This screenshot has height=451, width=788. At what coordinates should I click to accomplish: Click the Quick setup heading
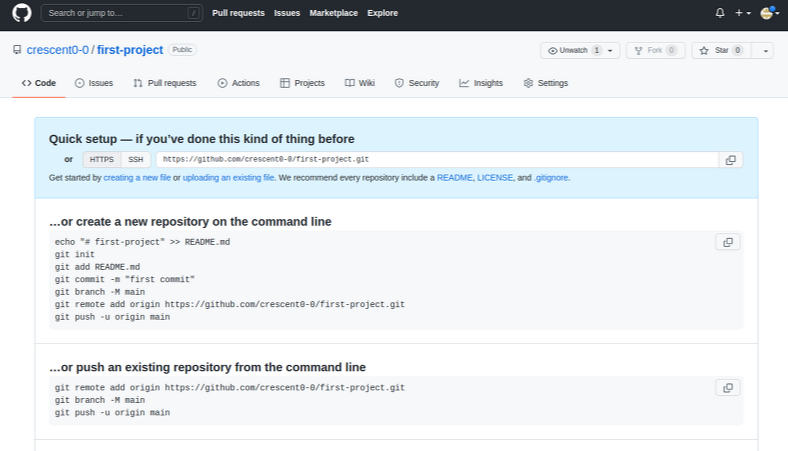pos(202,139)
